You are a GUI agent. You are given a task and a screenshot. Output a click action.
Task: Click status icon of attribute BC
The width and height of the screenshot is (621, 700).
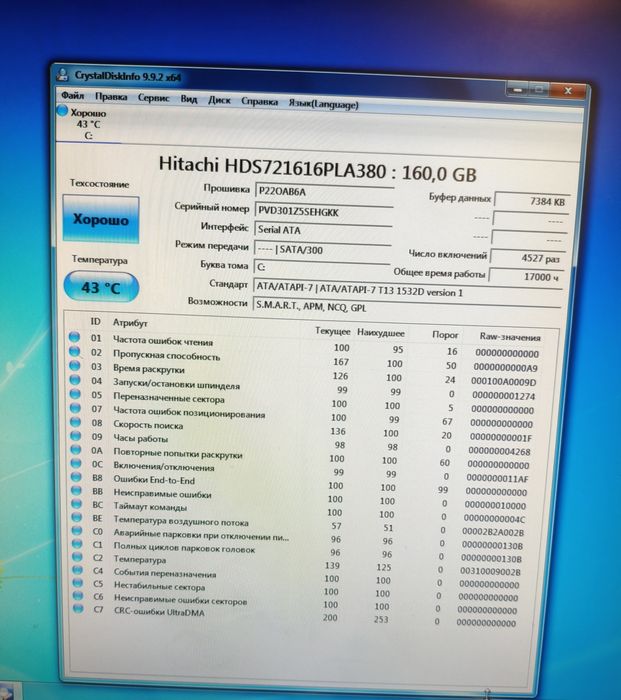77,504
